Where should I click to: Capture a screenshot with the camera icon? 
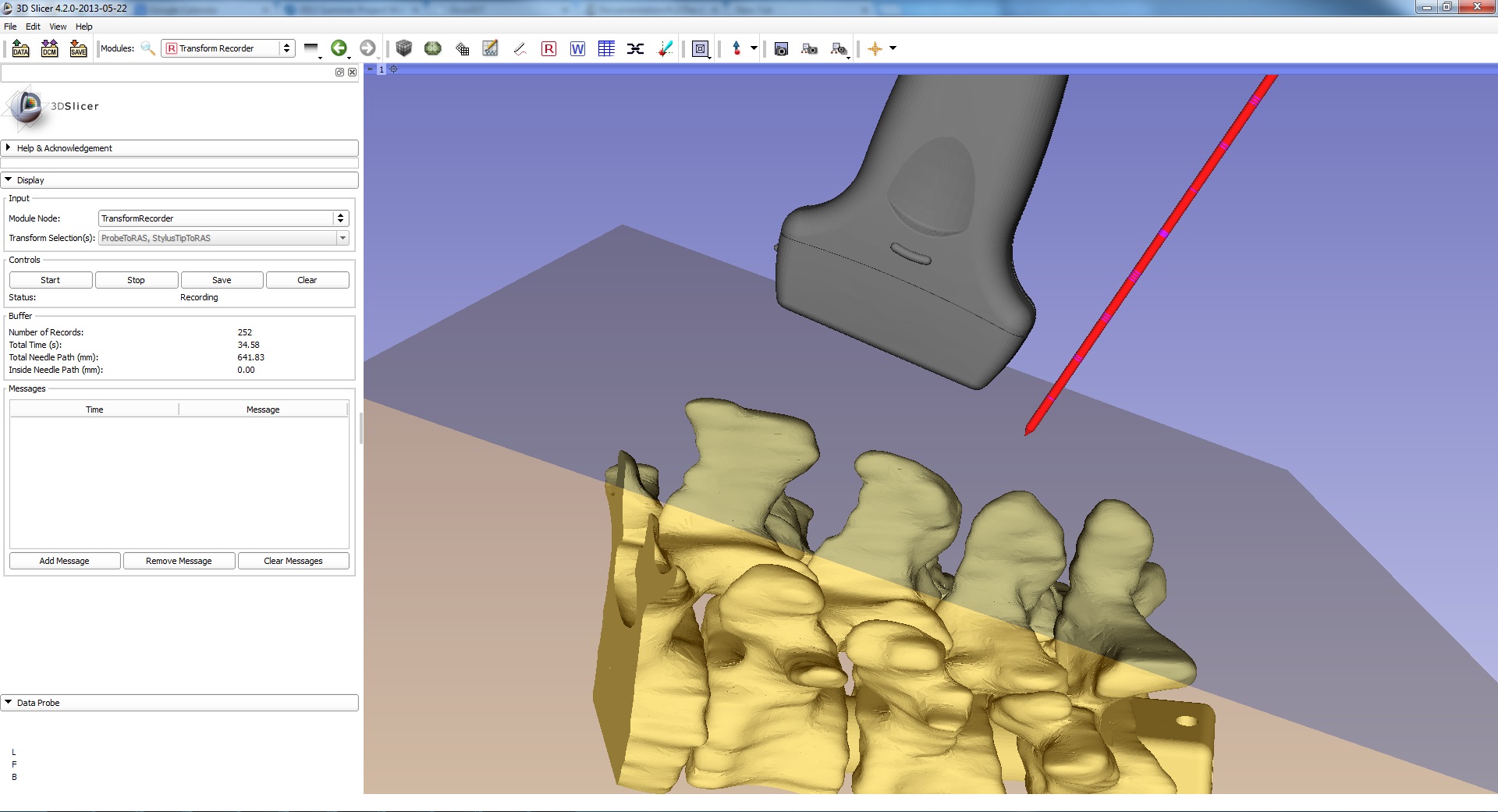[781, 49]
